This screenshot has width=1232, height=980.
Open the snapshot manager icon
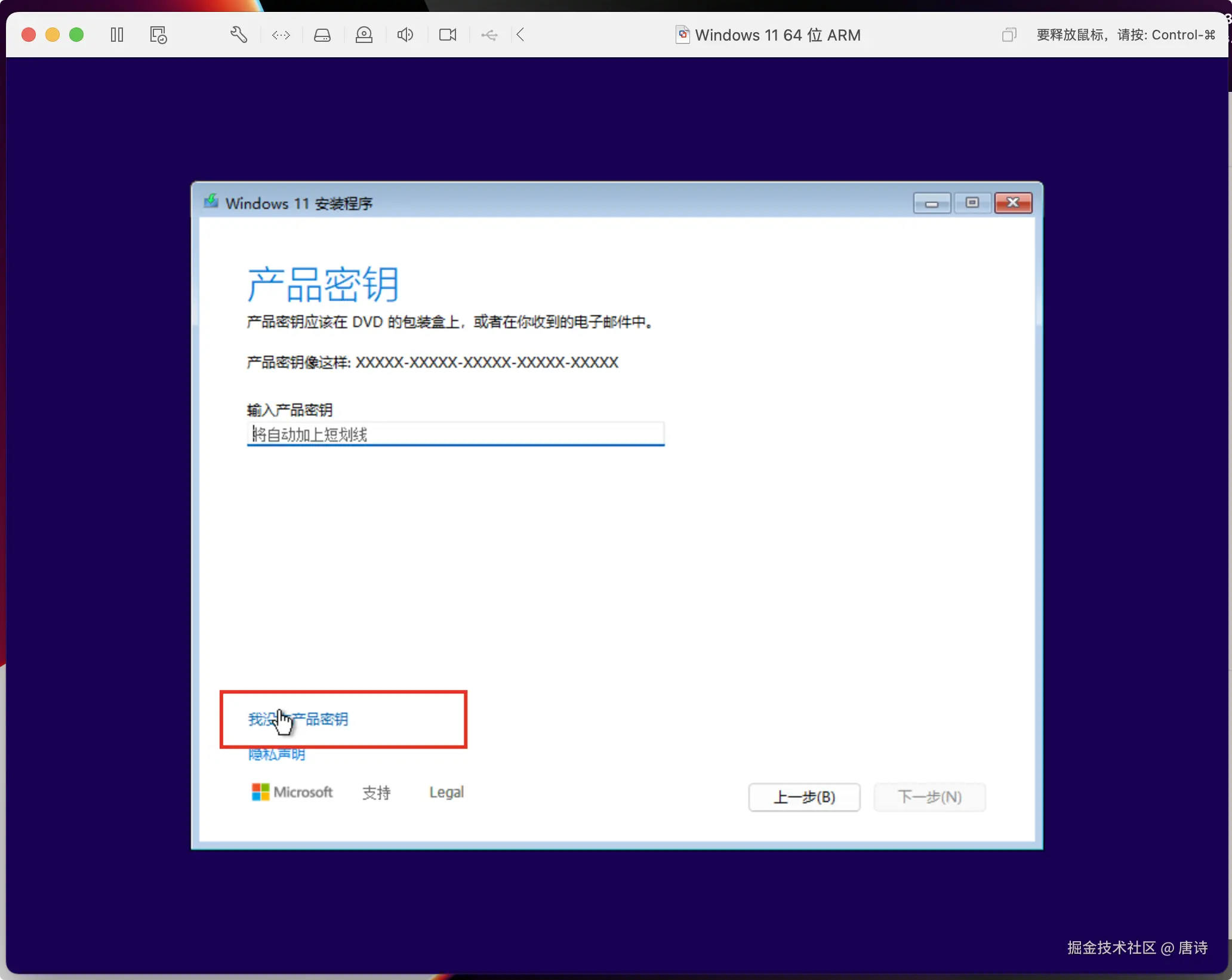pos(158,35)
